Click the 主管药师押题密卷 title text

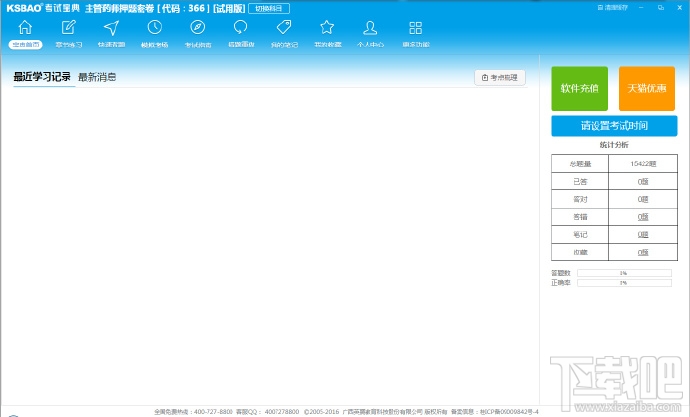coord(119,8)
